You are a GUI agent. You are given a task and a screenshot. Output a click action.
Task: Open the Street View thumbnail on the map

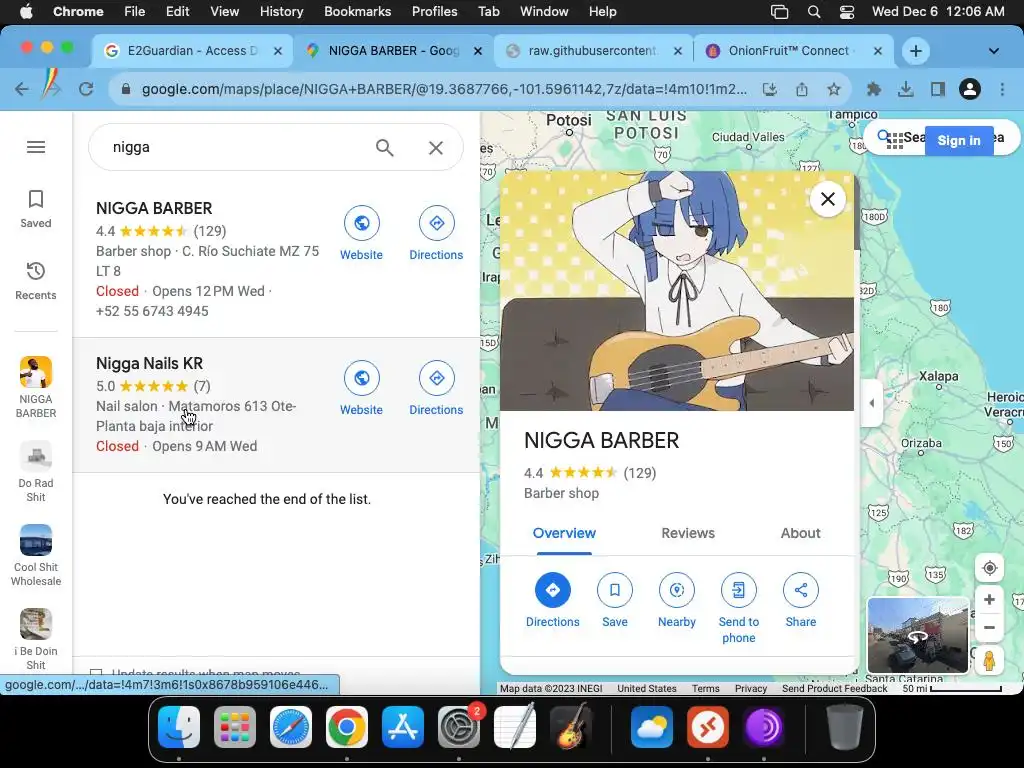(918, 635)
